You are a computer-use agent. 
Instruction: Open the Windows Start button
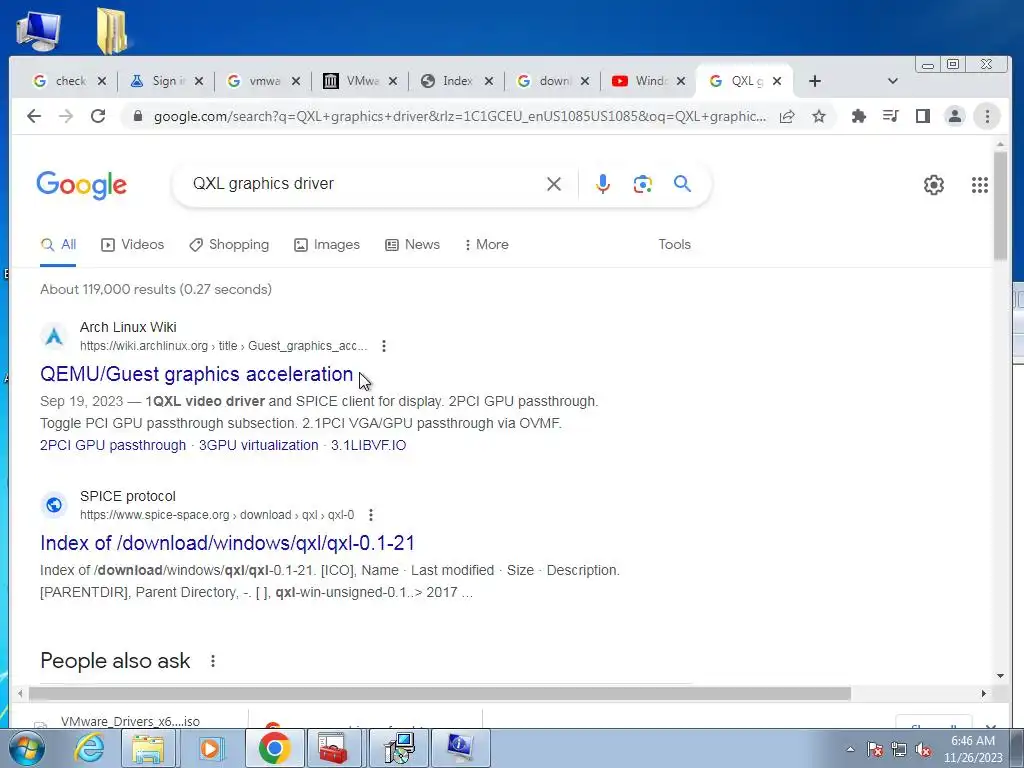coord(26,748)
